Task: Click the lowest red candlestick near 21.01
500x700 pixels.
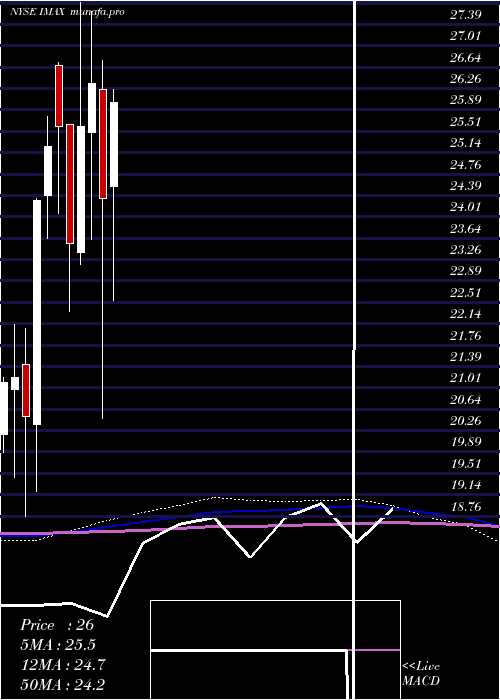Action: pos(26,391)
